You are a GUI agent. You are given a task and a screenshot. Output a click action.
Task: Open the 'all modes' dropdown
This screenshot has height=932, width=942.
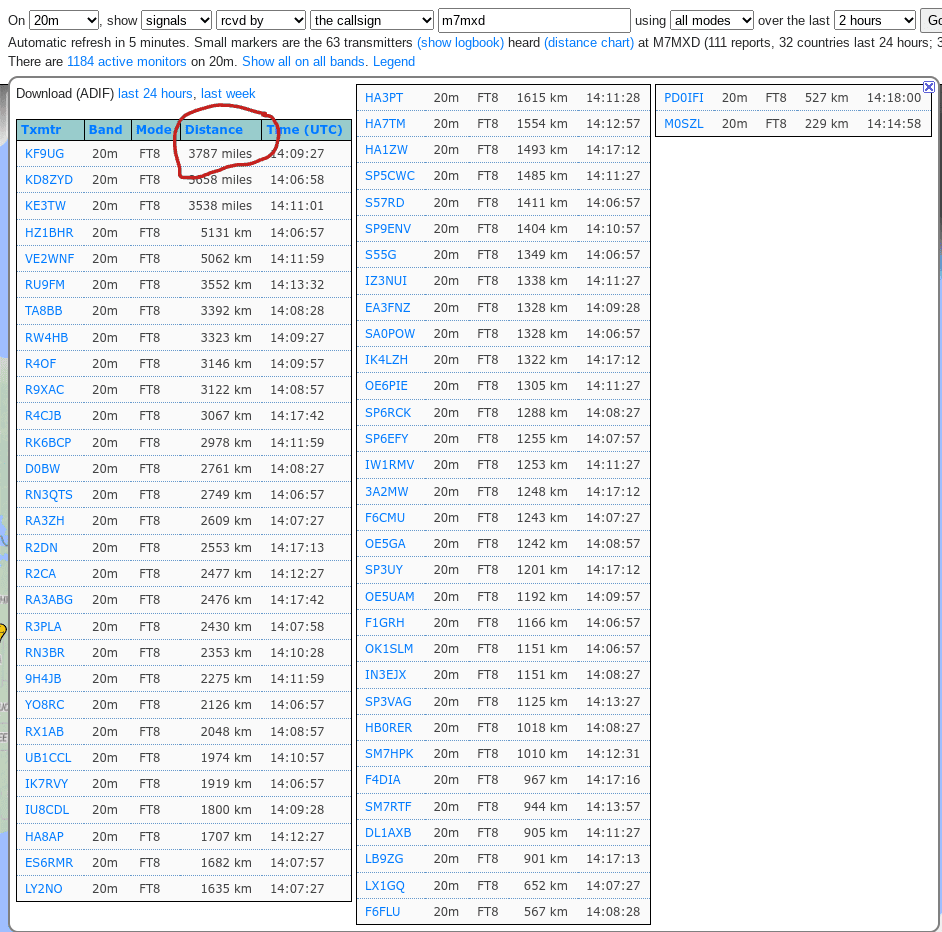712,20
